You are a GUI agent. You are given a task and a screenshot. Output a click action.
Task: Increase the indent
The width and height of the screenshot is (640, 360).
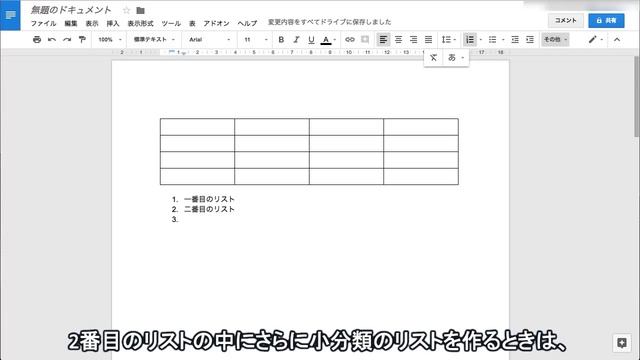[530, 40]
